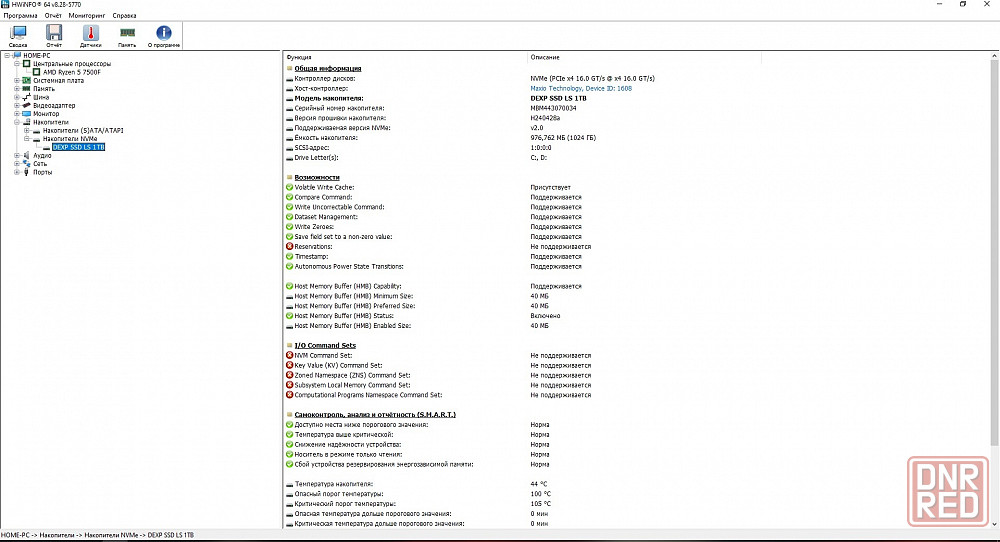Click the 100 °C dangerous temperature threshold value
Image resolution: width=1000 pixels, height=542 pixels.
coord(540,494)
